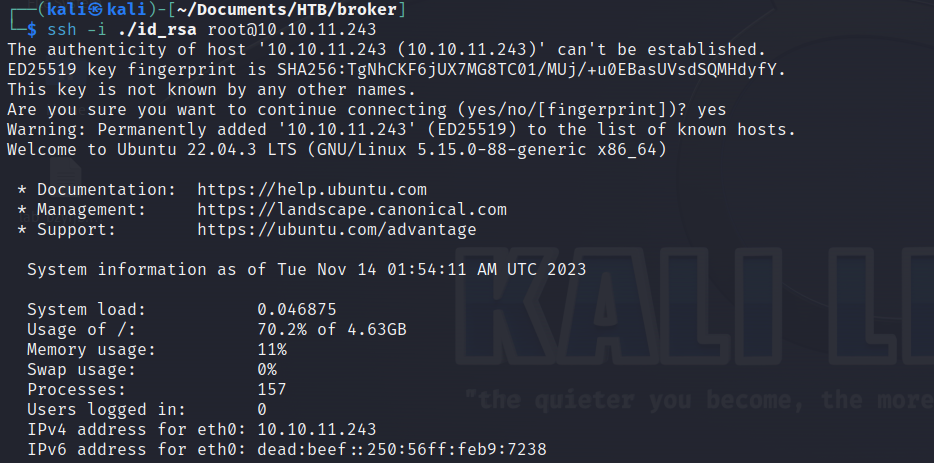Viewport: 934px width, 463px height.
Task: Click the Memory usage value 11%
Action: pos(272,350)
